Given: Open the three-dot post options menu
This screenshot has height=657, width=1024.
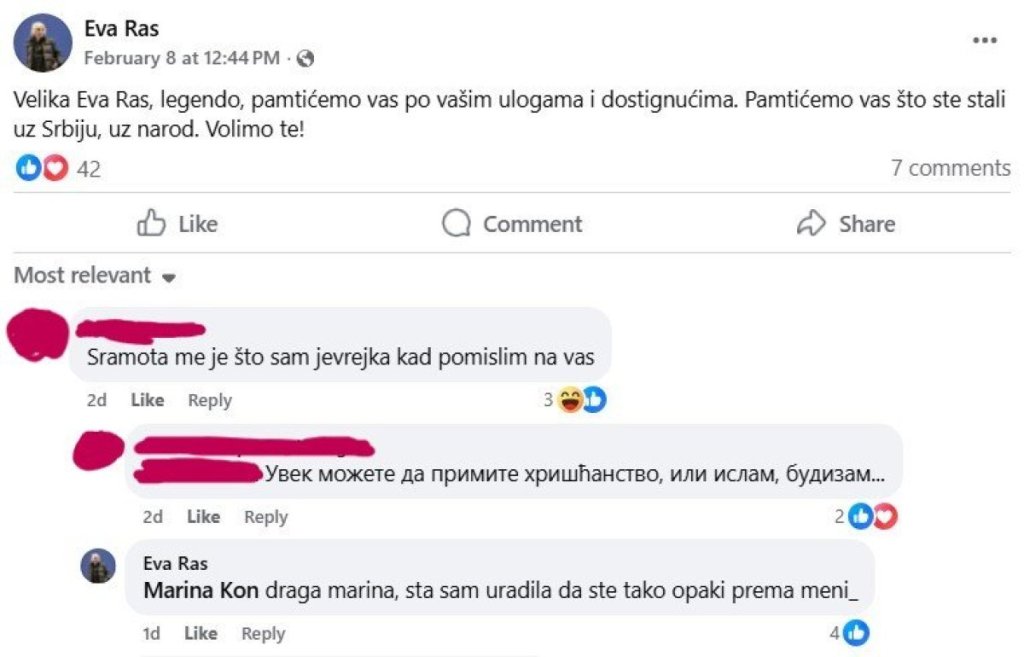Looking at the screenshot, I should (985, 40).
